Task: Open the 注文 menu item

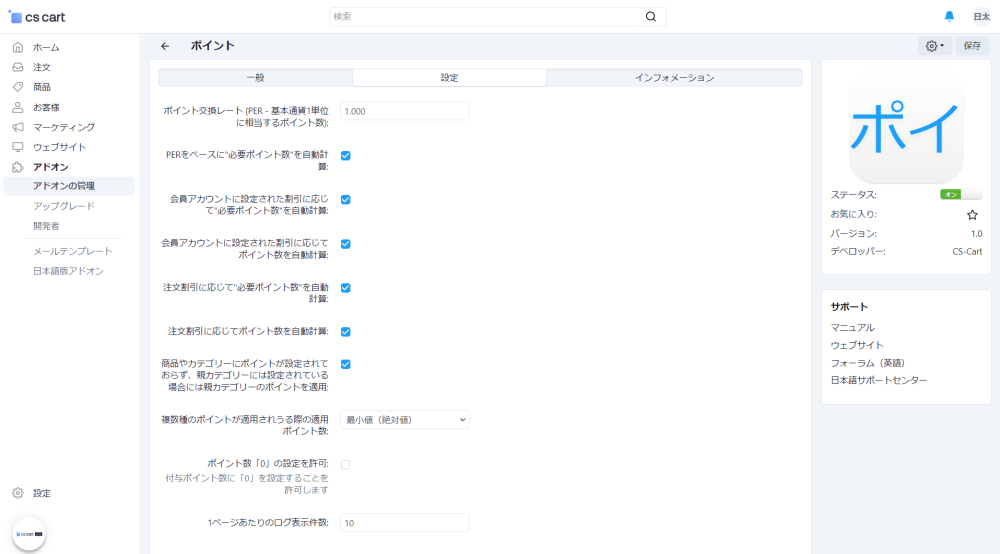Action: (x=41, y=67)
